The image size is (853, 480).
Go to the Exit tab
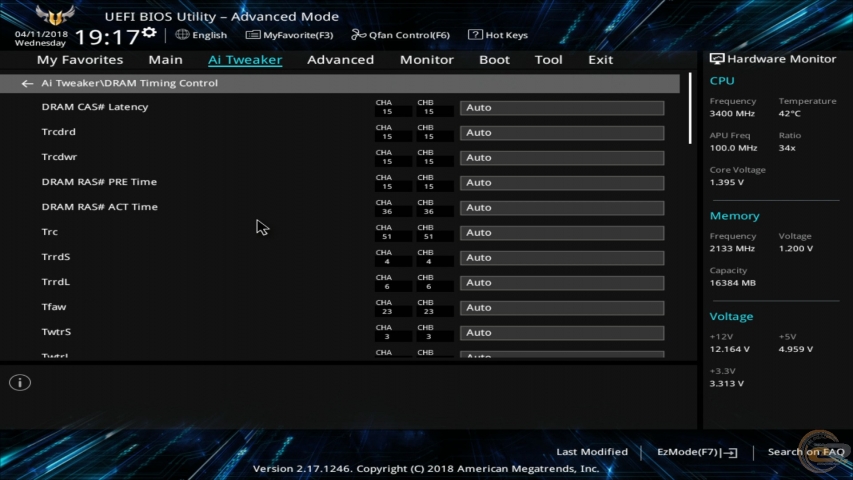pyautogui.click(x=601, y=60)
